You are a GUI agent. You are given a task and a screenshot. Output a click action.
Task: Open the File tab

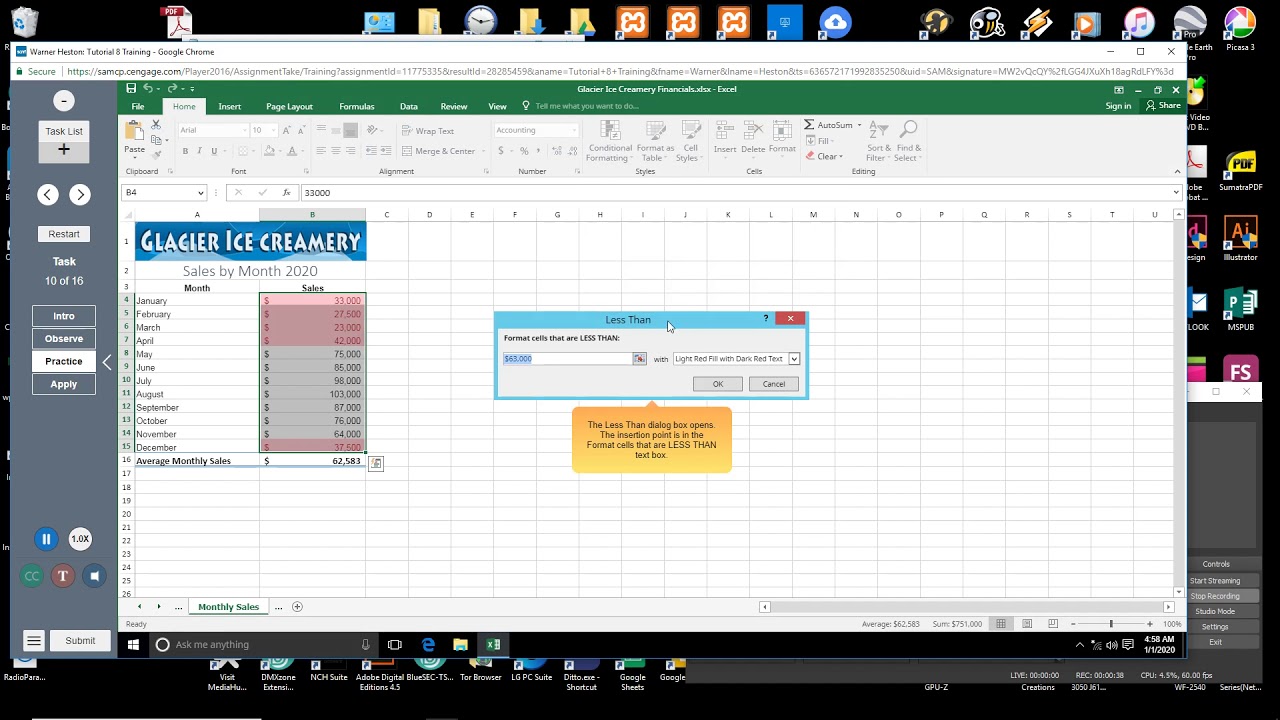[138, 106]
